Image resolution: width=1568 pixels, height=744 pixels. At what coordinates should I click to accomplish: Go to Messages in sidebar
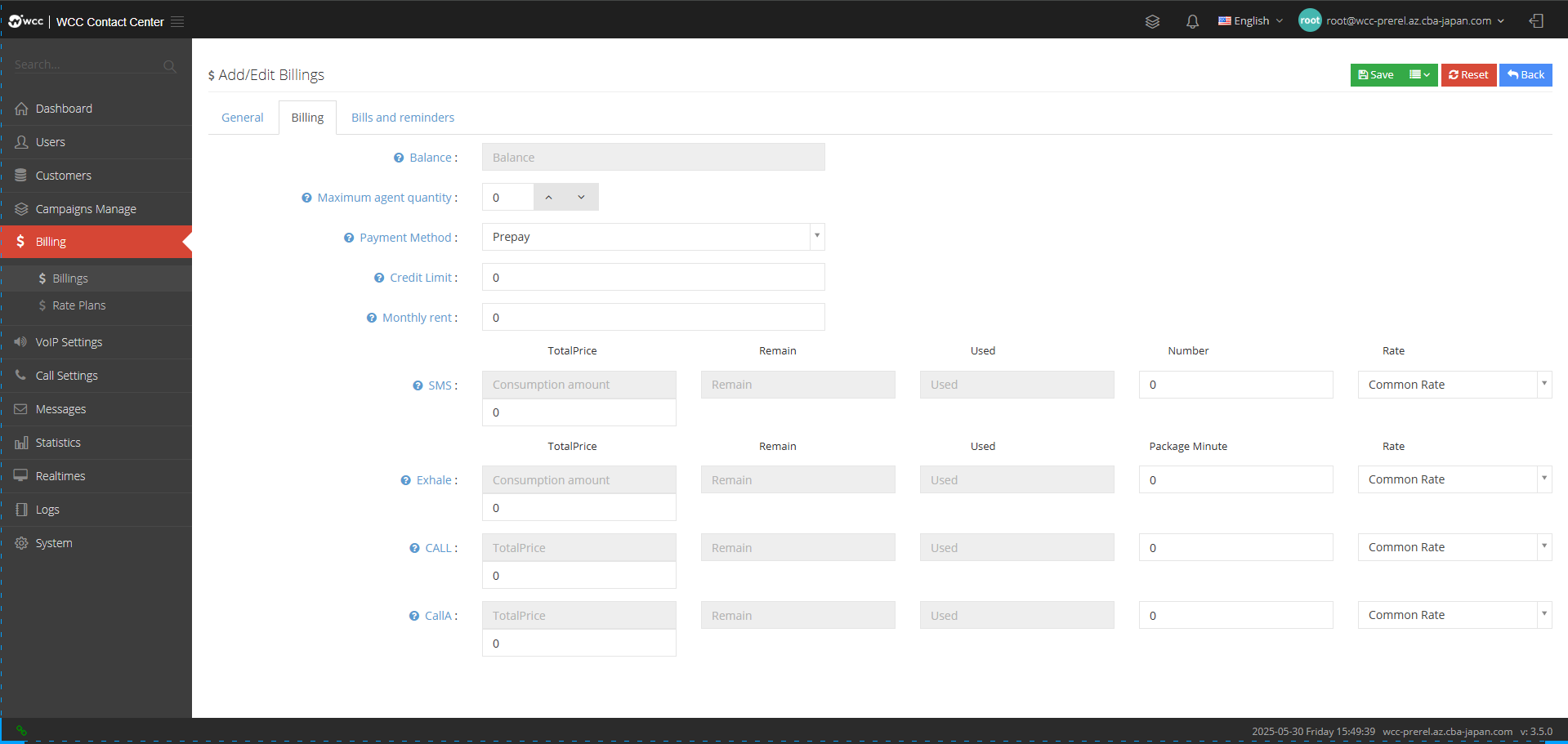[x=96, y=409]
